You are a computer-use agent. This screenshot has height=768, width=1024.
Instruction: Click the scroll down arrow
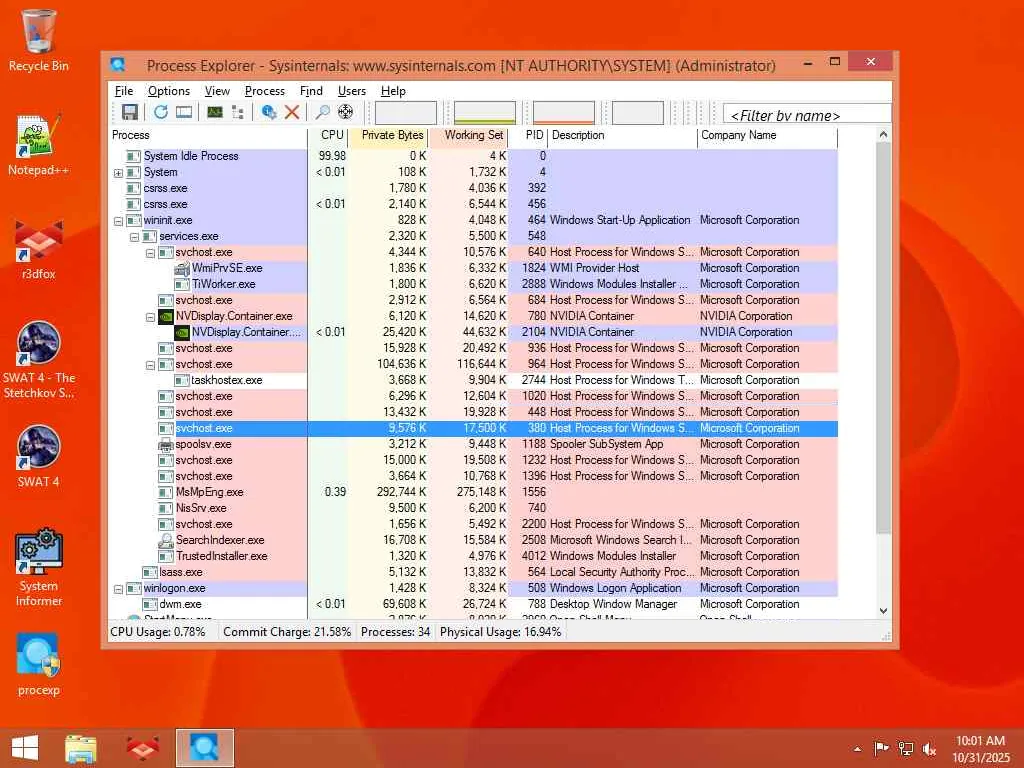pos(883,611)
